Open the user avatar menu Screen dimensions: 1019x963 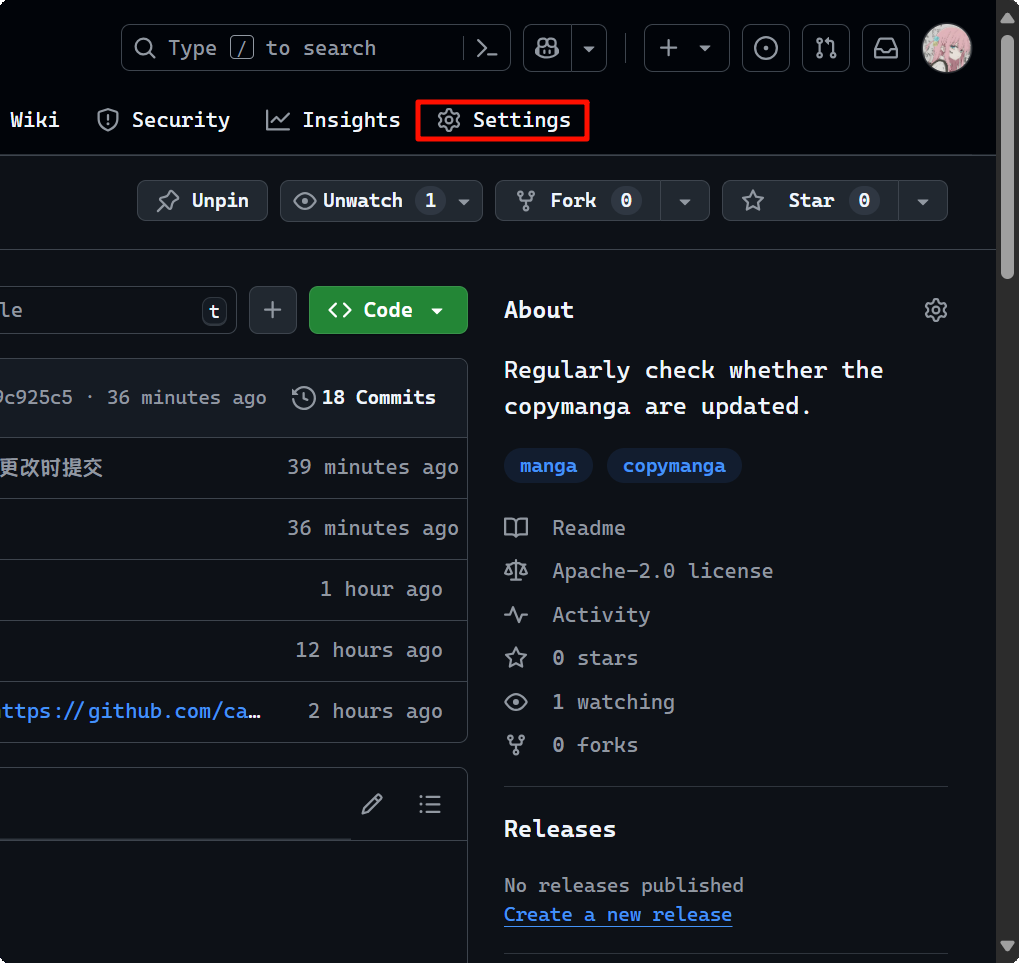pyautogui.click(x=946, y=48)
